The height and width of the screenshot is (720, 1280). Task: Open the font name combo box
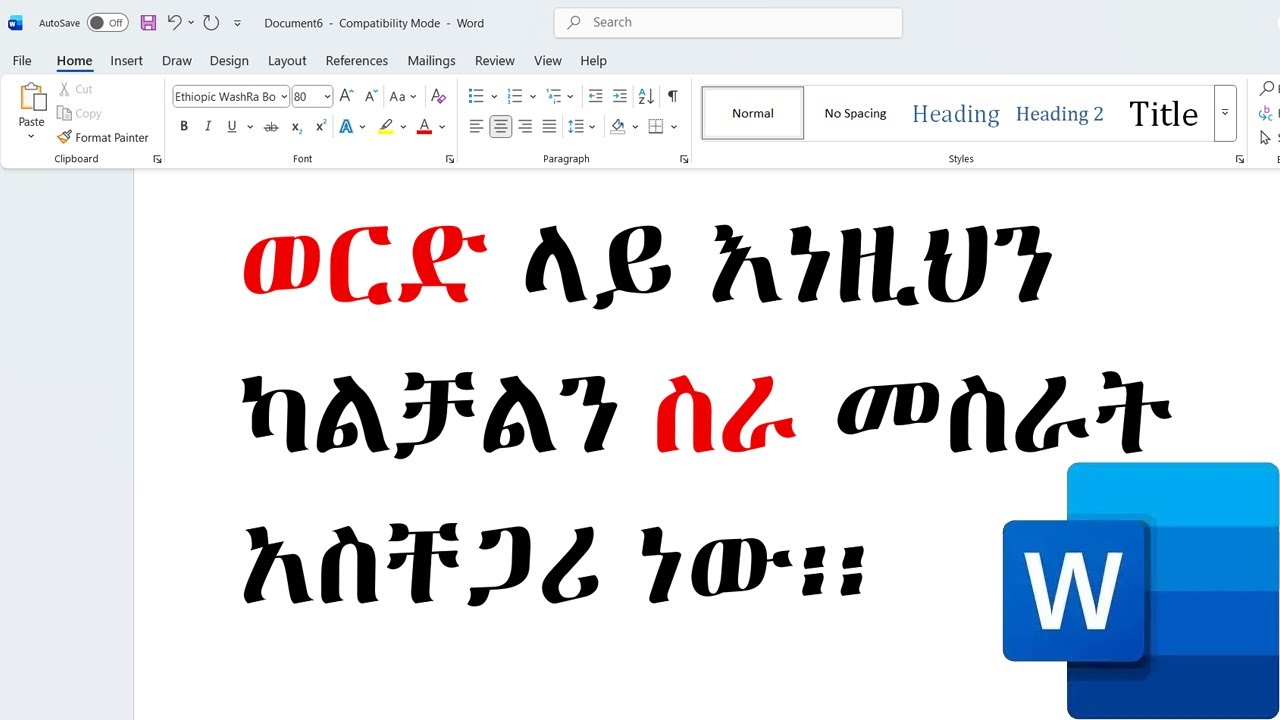click(x=231, y=96)
